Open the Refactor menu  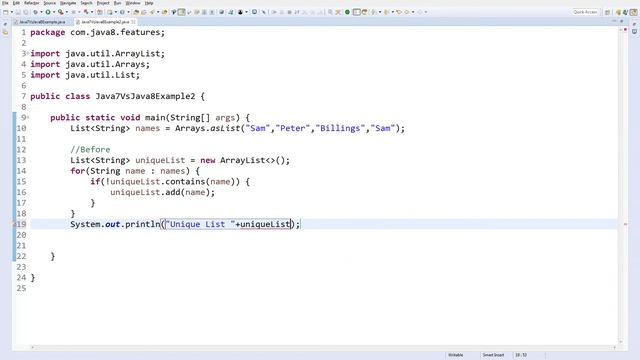click(x=31, y=3)
